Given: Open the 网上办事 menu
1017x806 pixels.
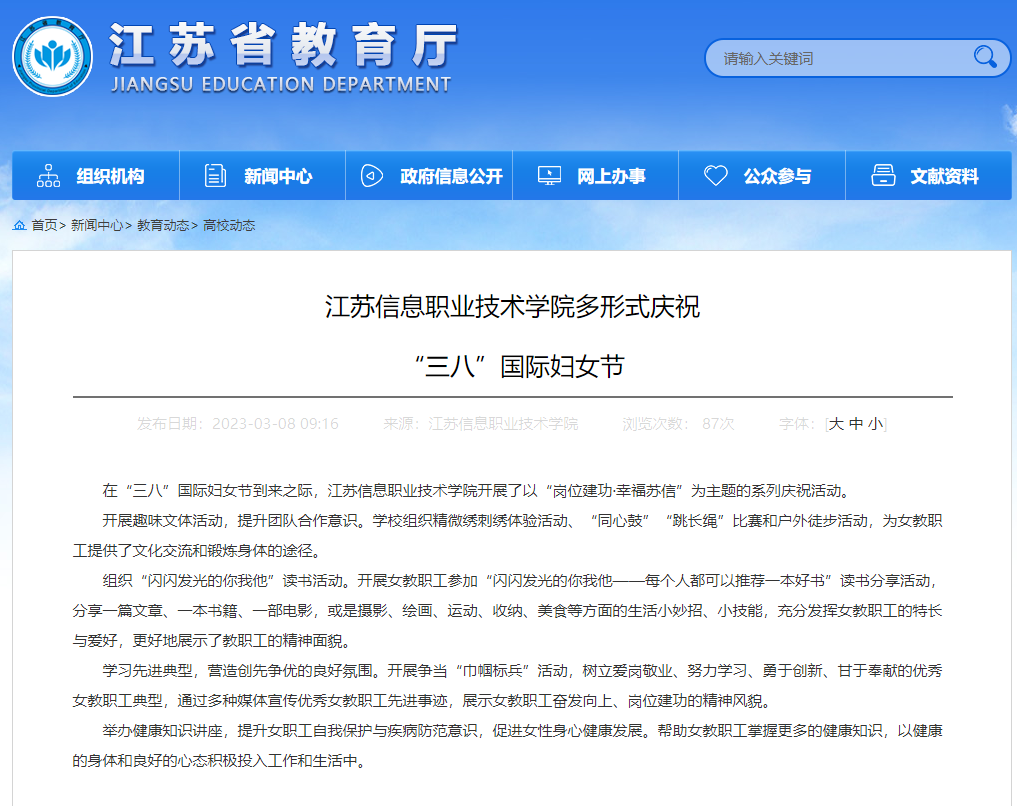Looking at the screenshot, I should (595, 176).
